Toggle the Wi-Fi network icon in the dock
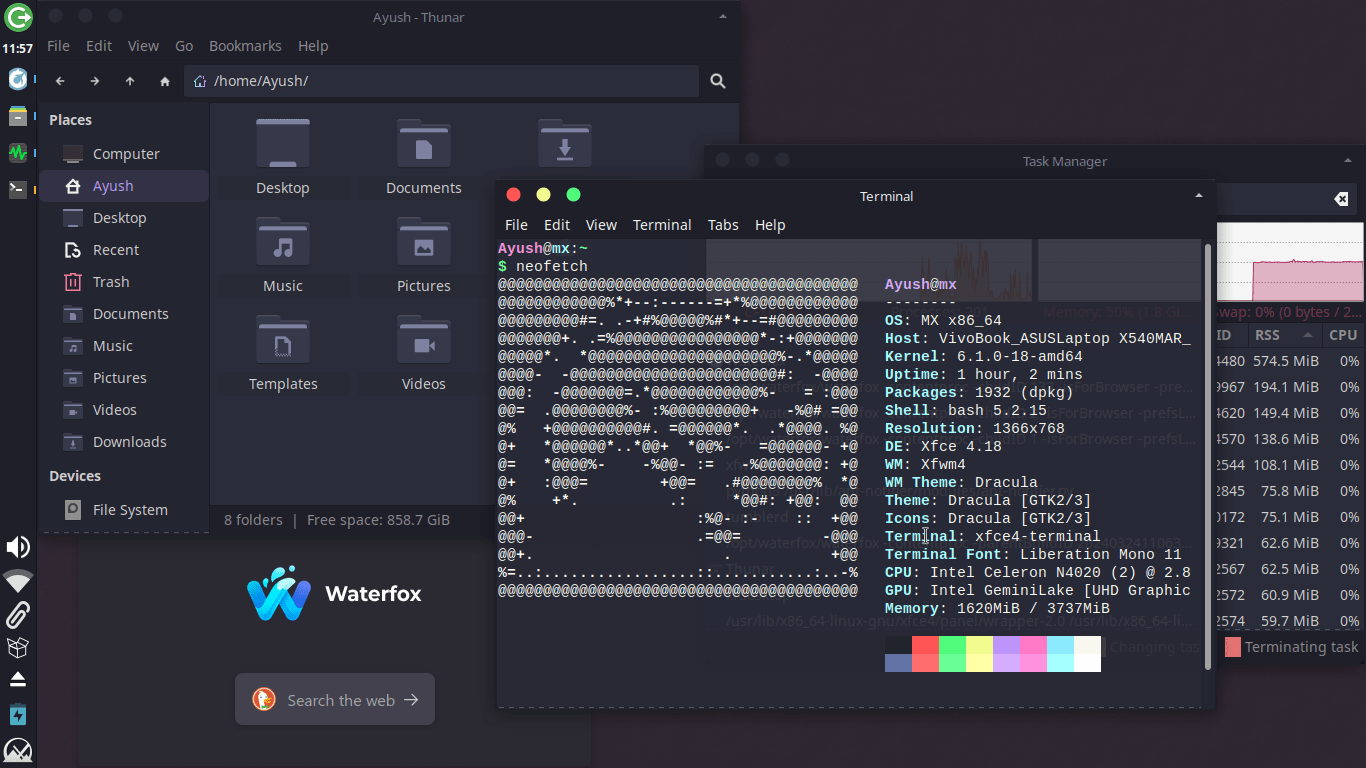This screenshot has height=768, width=1366. pyautogui.click(x=19, y=580)
